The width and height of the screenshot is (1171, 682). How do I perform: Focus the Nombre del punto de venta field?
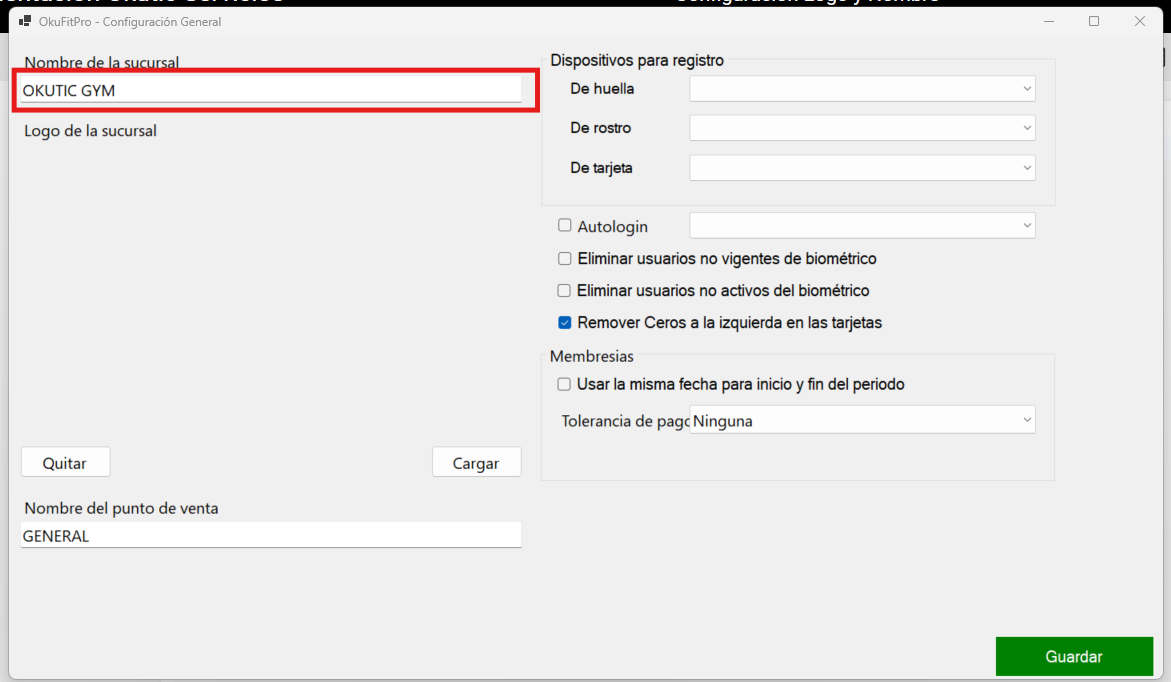click(x=270, y=536)
